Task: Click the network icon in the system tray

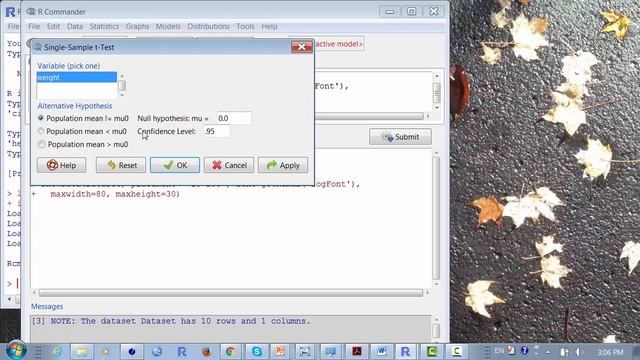Action: click(x=564, y=351)
